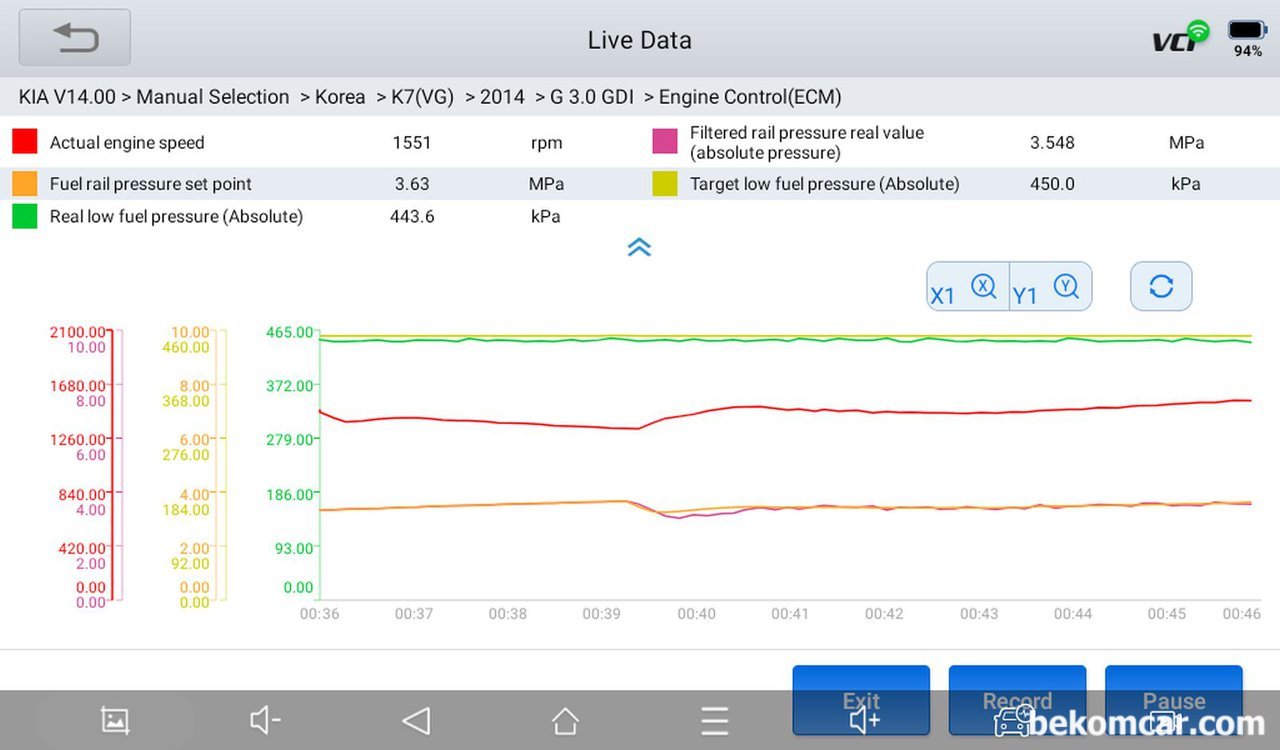
Task: Open the recent apps menu icon
Action: (x=714, y=720)
